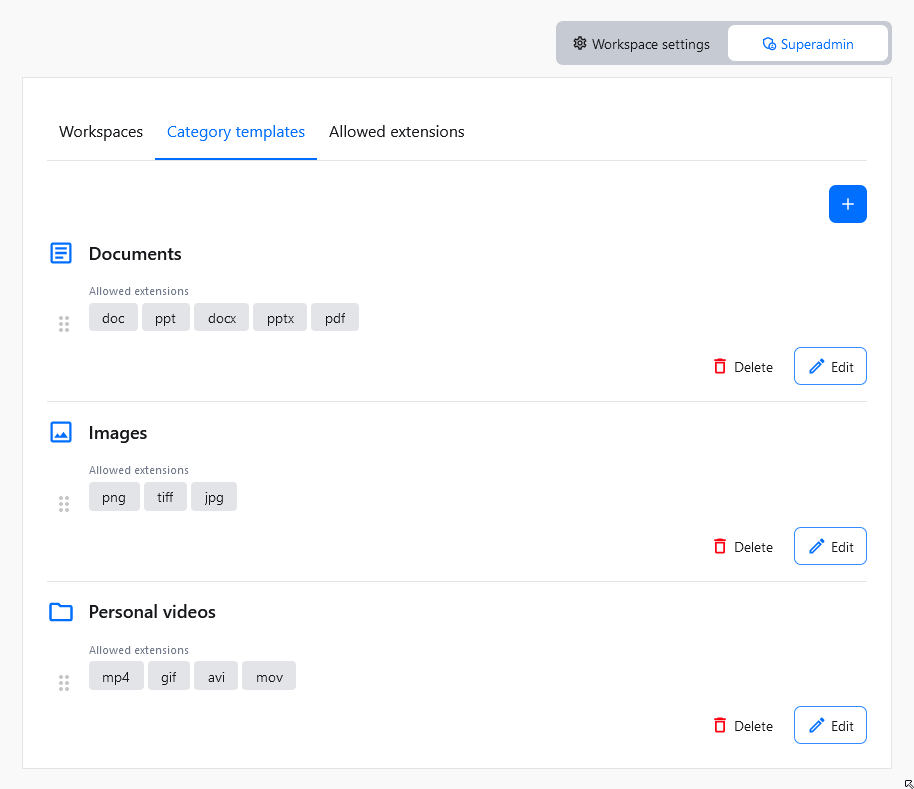
Task: Click the pencil icon in Images Edit button
Action: pyautogui.click(x=817, y=546)
